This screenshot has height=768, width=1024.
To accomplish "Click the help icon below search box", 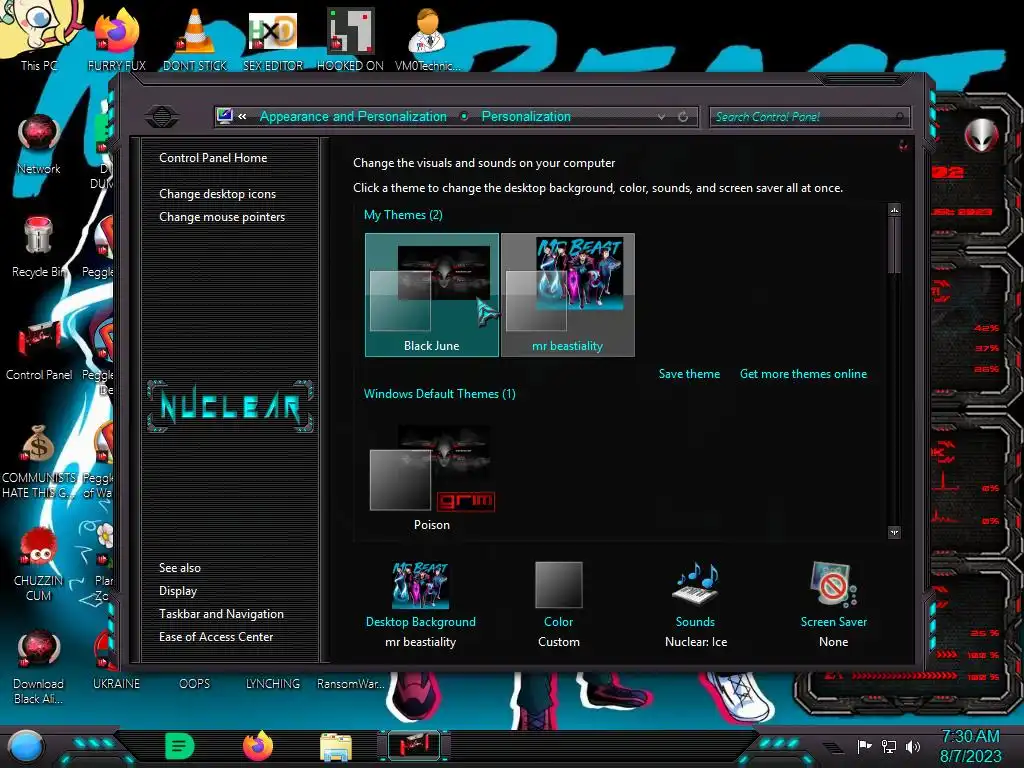I will [903, 145].
